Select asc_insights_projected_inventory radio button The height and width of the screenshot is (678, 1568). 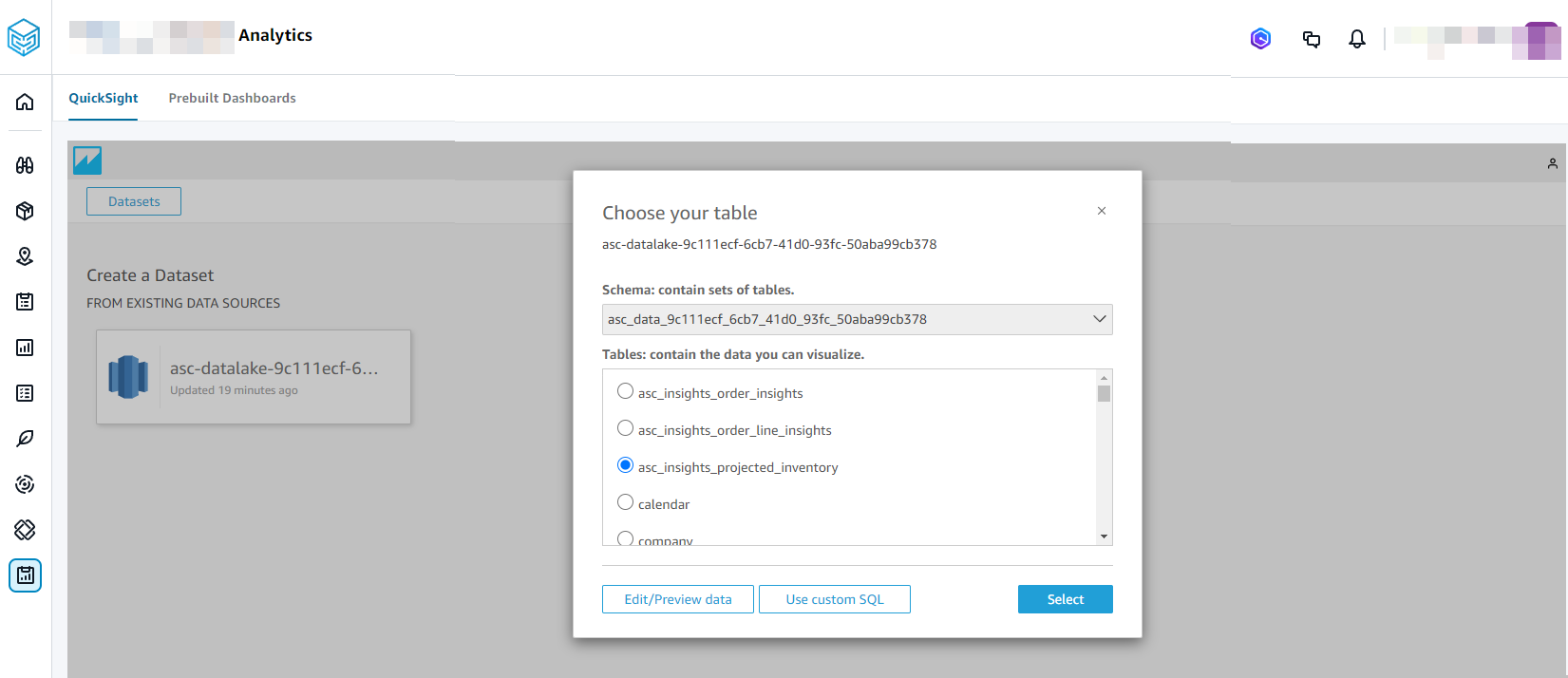pyautogui.click(x=625, y=465)
